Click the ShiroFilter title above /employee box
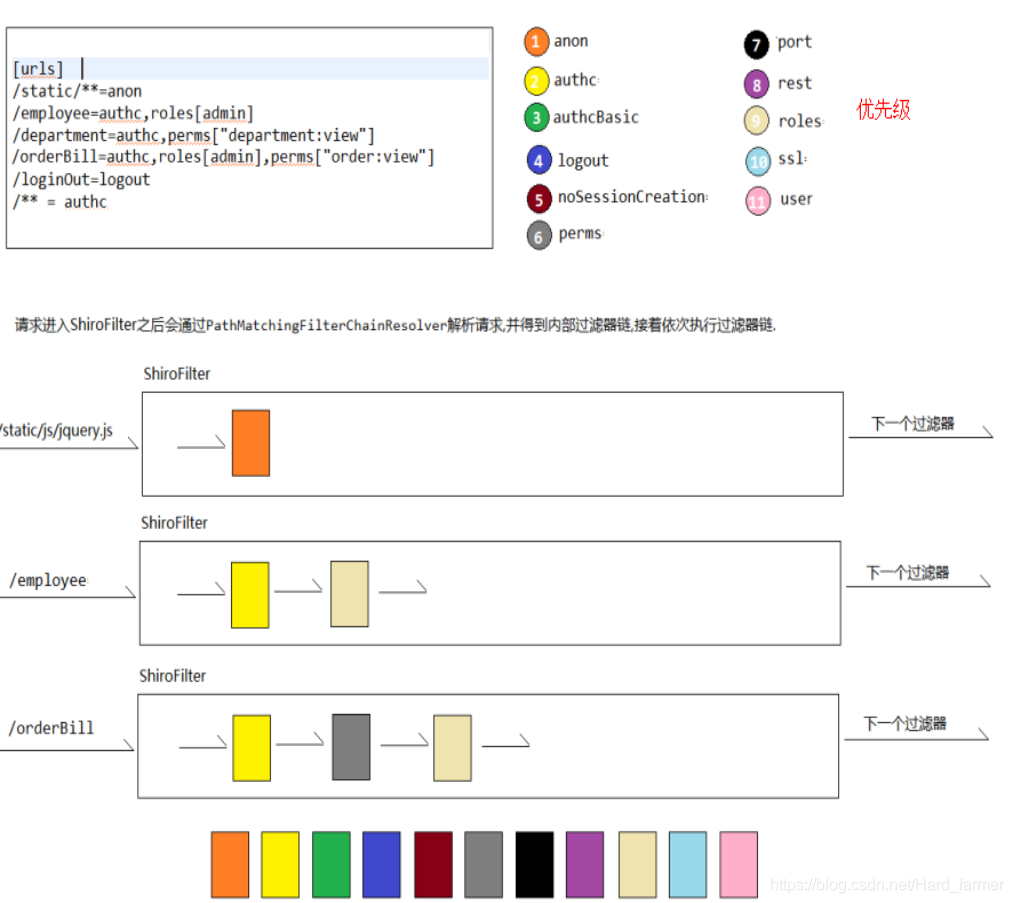The image size is (1014, 903). coord(174,523)
